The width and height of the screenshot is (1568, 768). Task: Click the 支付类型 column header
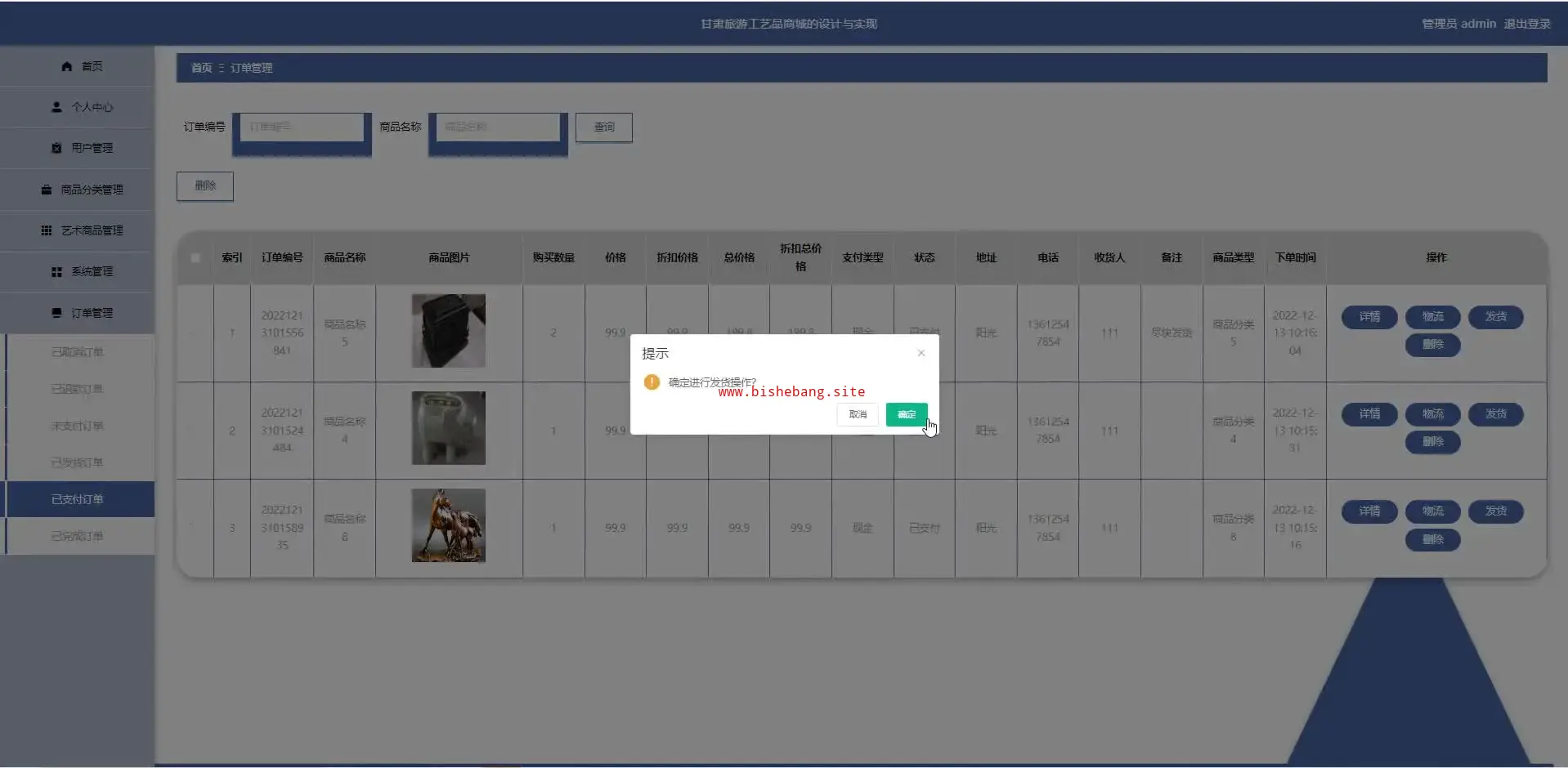[862, 257]
